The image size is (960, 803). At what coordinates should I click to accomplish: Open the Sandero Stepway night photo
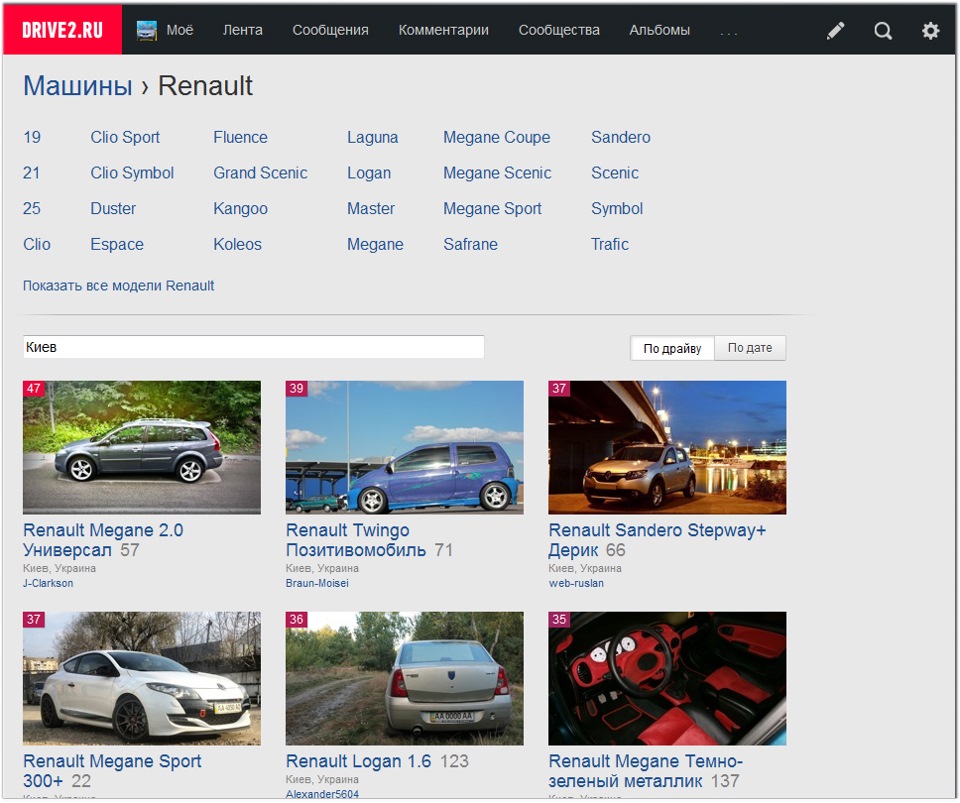point(667,447)
